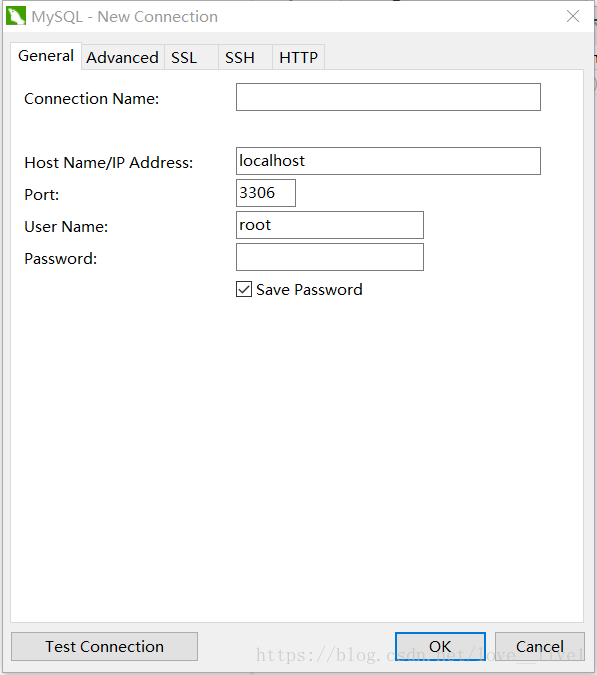Viewport: 597px width, 675px height.
Task: Click the Password label
Action: (61, 259)
